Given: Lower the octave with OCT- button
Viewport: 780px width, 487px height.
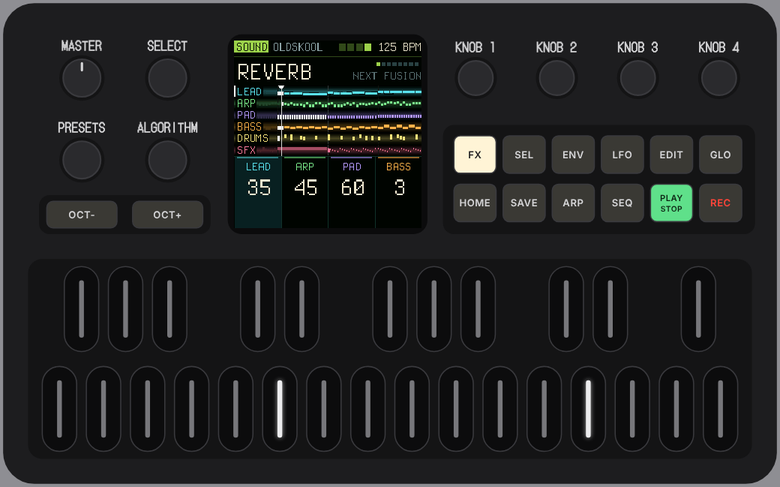Looking at the screenshot, I should coord(82,215).
